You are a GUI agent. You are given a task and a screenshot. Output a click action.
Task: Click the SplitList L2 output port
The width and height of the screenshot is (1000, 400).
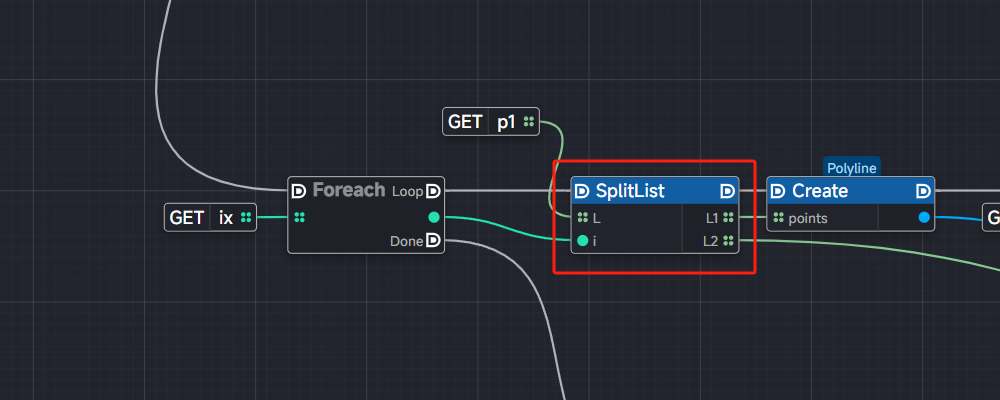tap(729, 241)
